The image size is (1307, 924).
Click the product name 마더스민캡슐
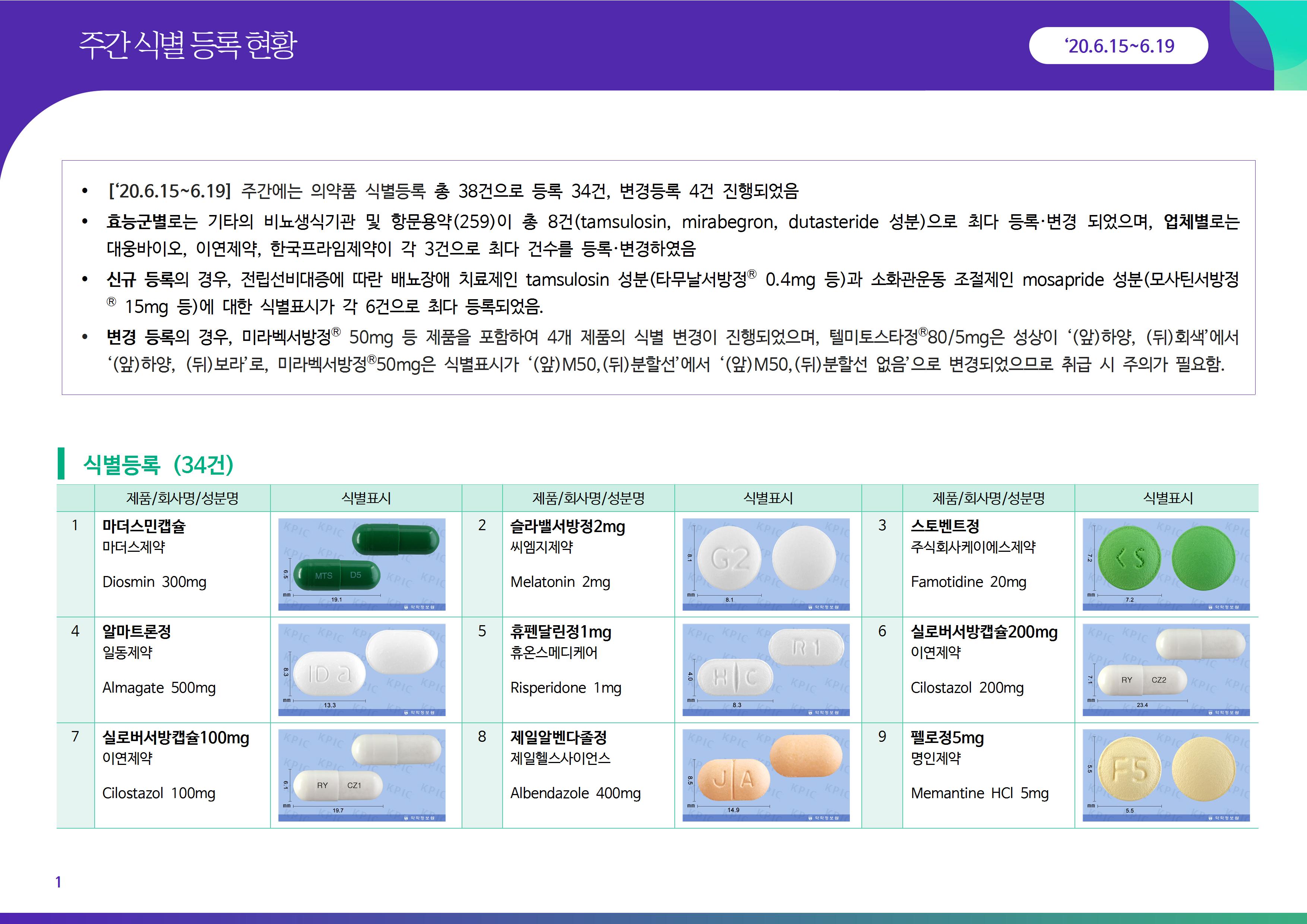[143, 526]
